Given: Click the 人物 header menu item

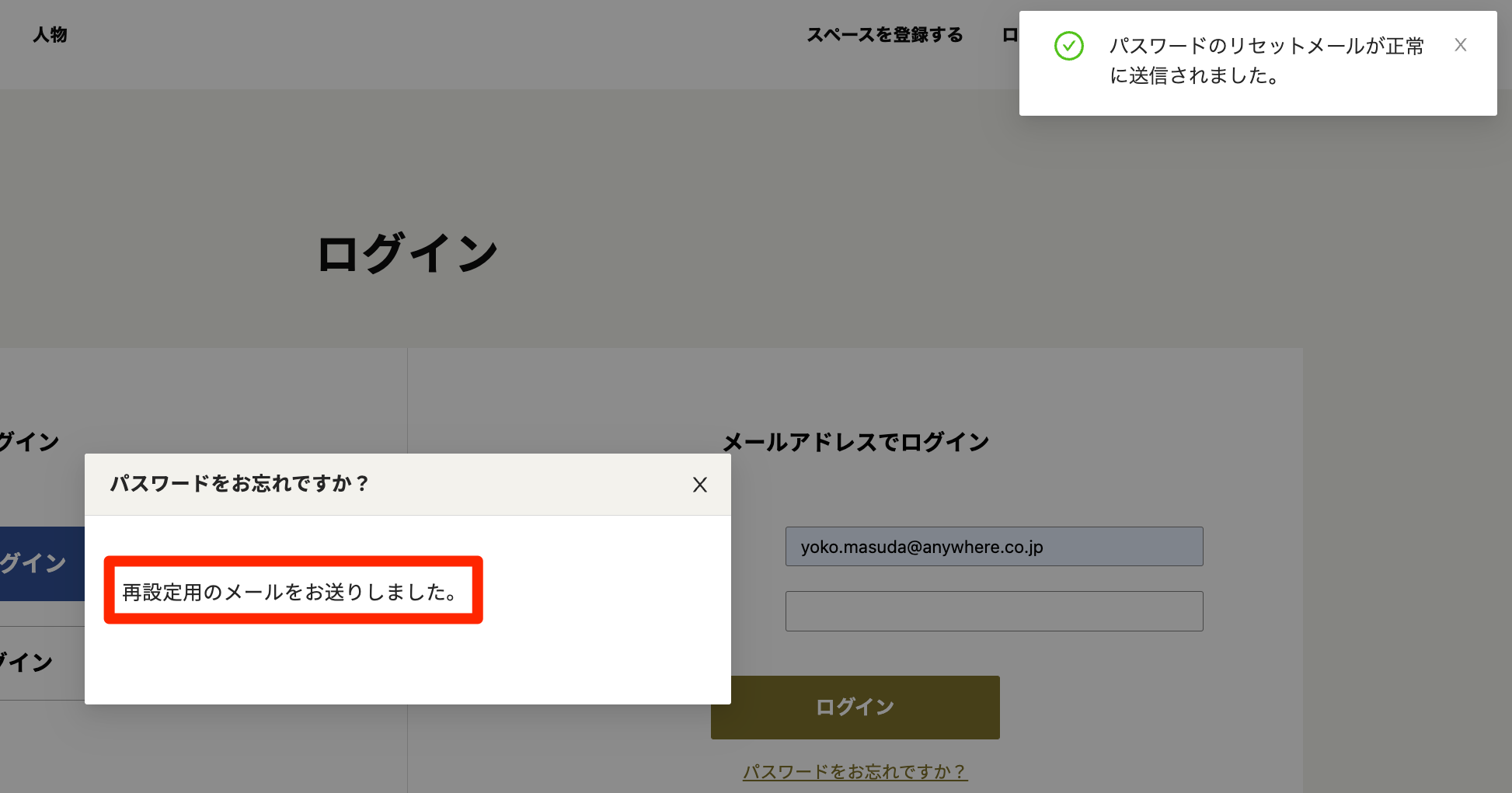Looking at the screenshot, I should 50,34.
